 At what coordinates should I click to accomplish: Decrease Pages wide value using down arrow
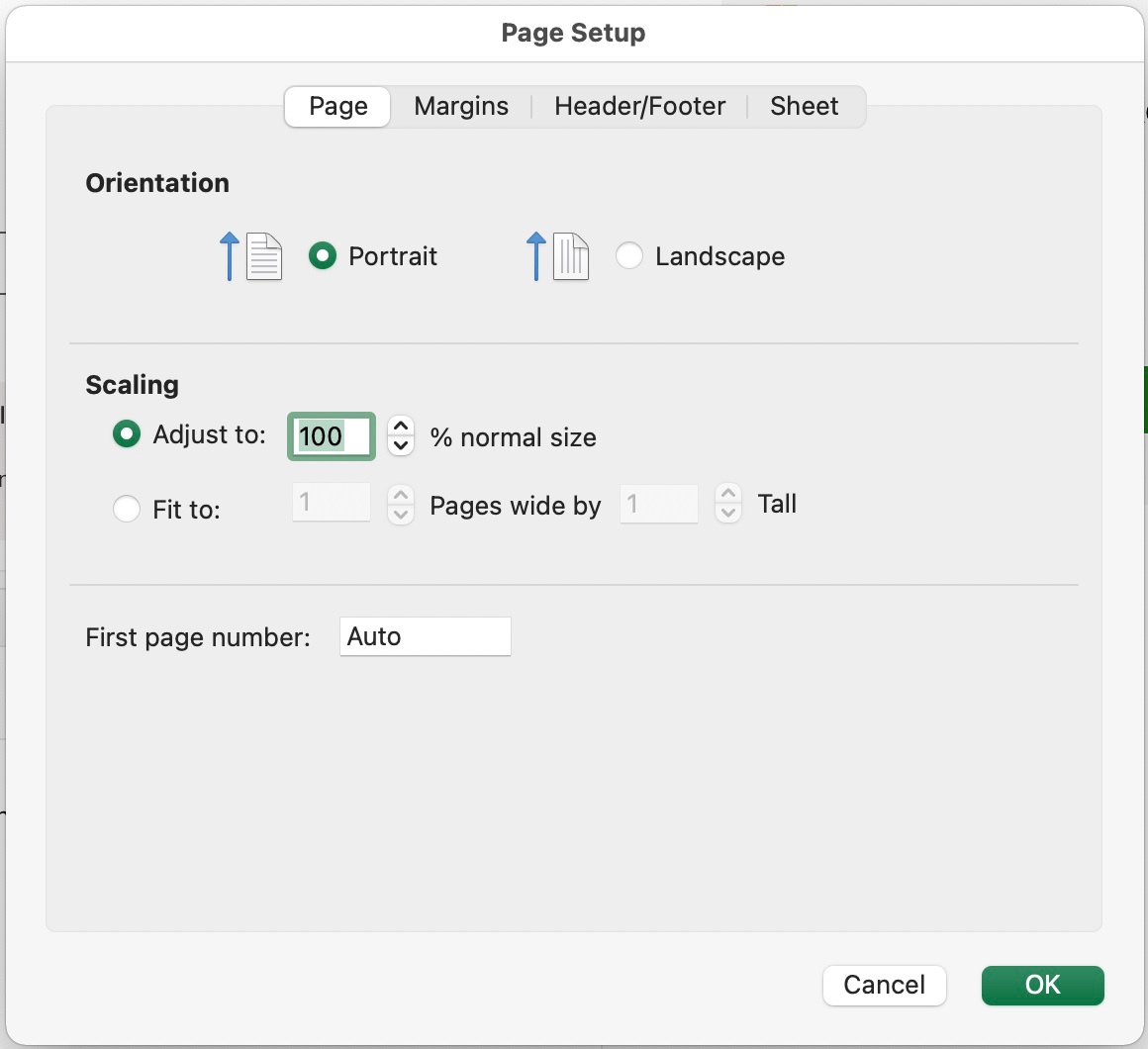(401, 514)
